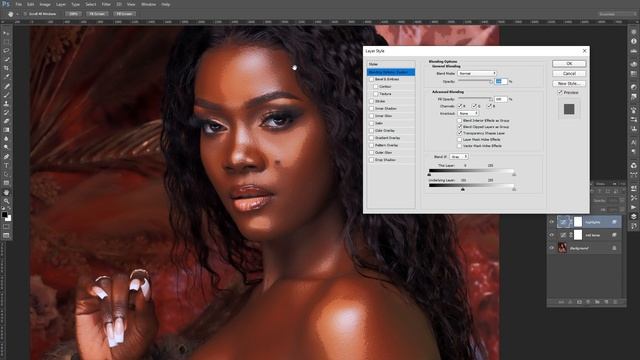
Task: Enable the Drop Shadow checkbox
Action: tap(371, 160)
